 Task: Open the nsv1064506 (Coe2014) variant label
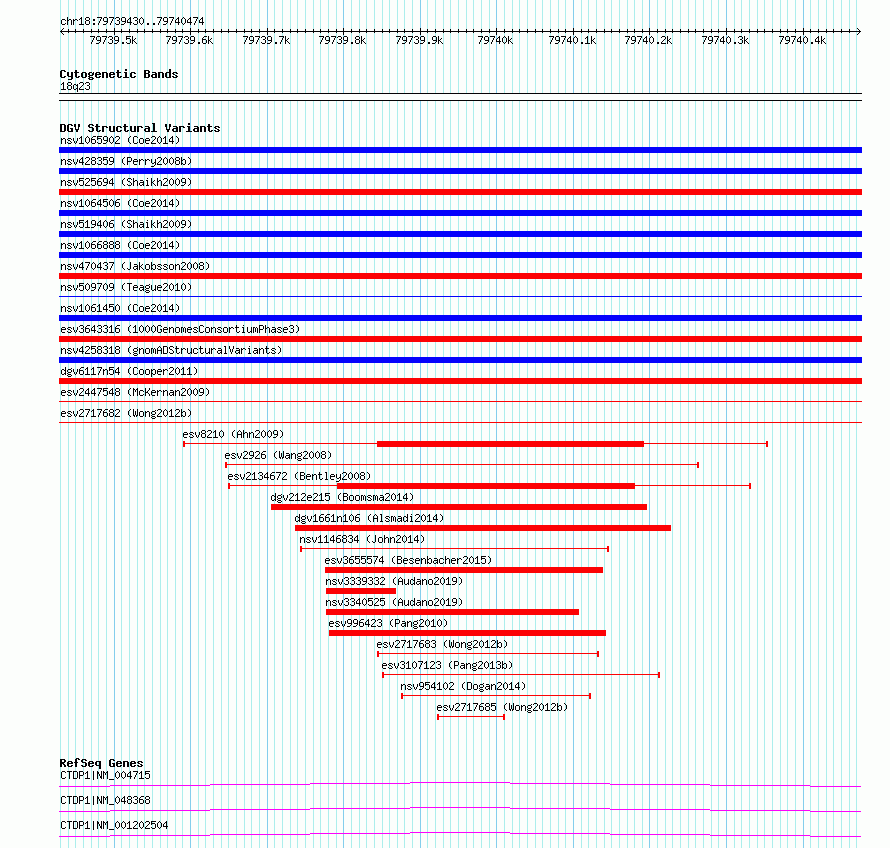coord(120,203)
